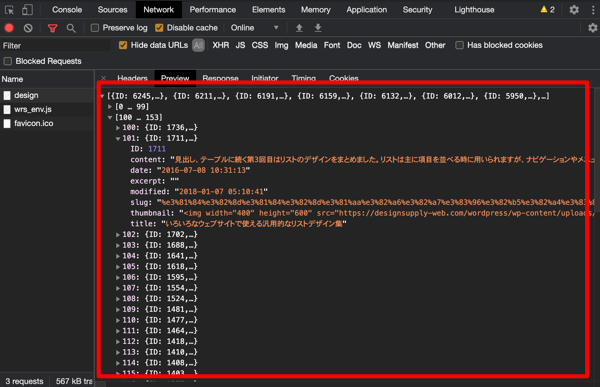This screenshot has width=600, height=387.
Task: Filter requests by JS type
Action: (x=240, y=45)
